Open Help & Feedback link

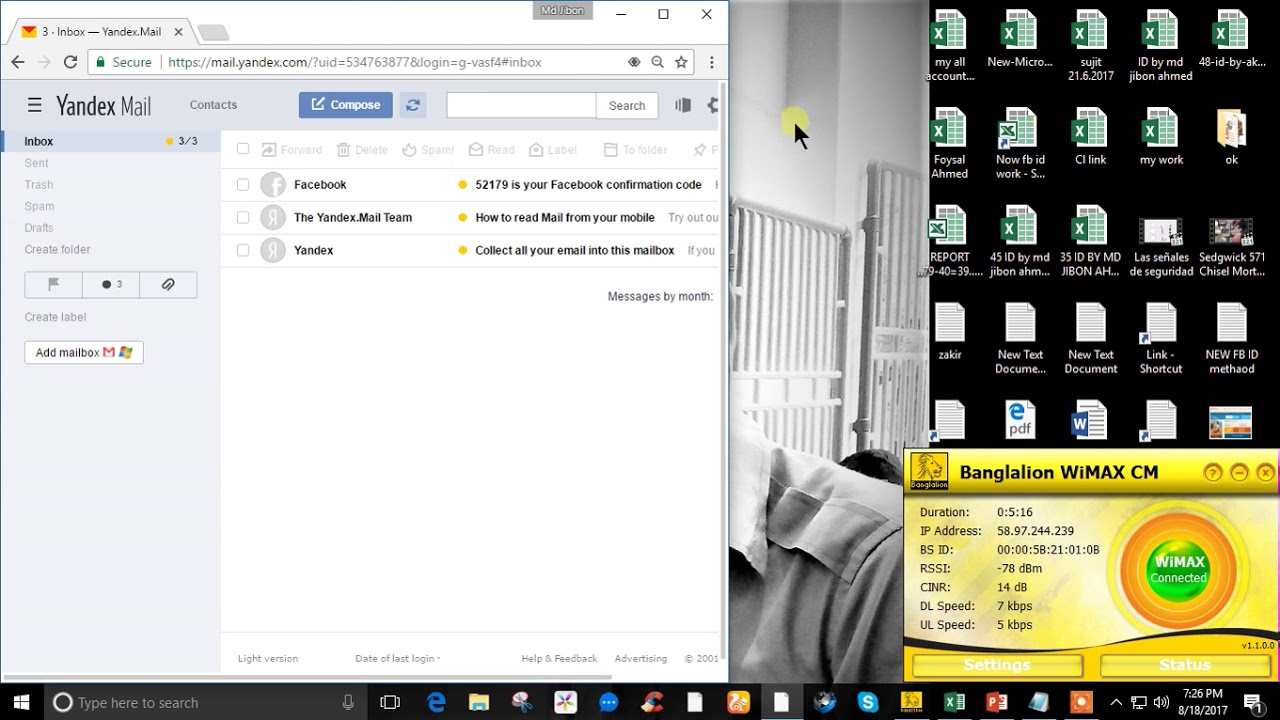pyautogui.click(x=559, y=658)
